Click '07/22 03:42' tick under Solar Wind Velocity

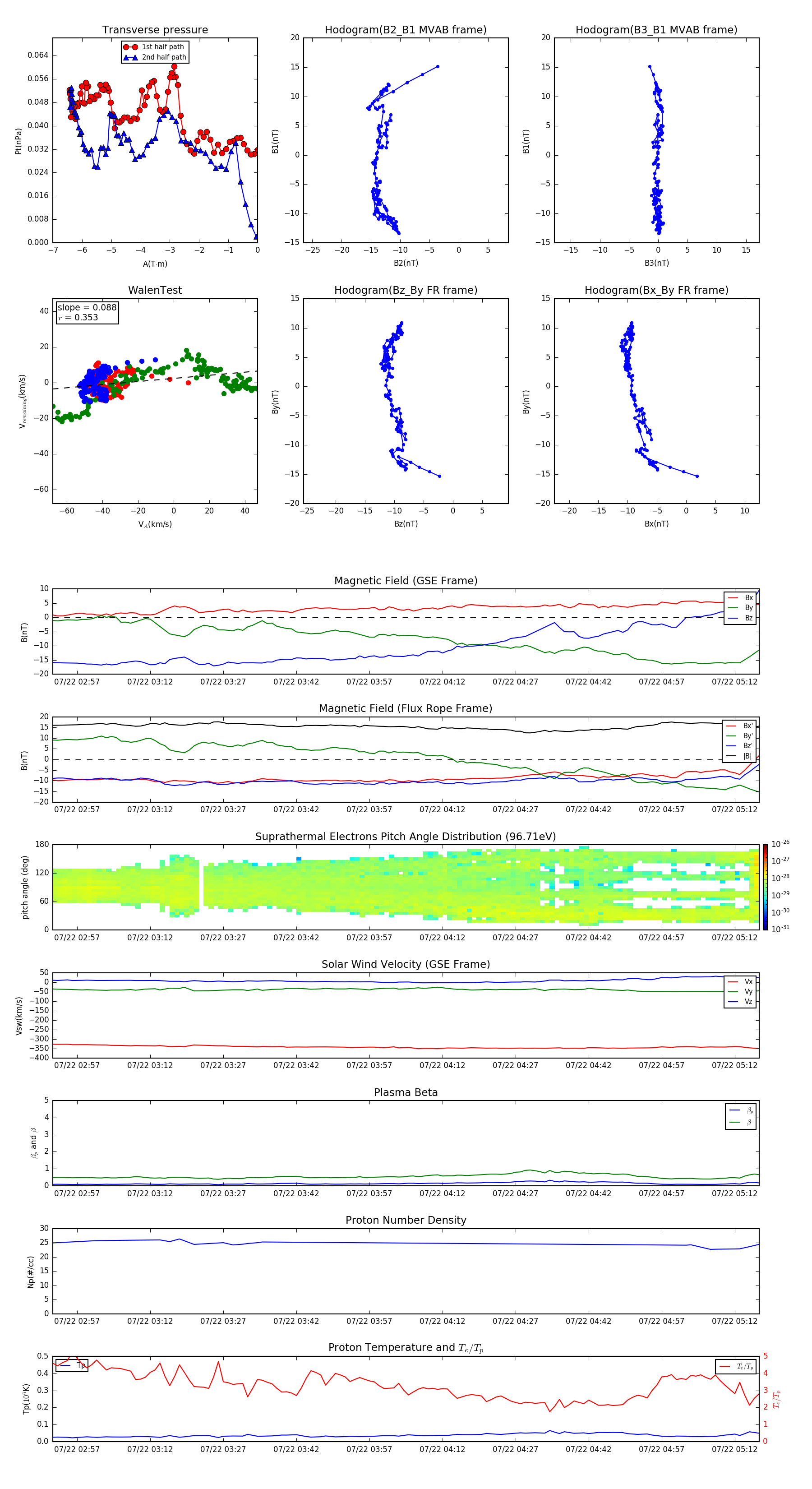click(296, 1065)
